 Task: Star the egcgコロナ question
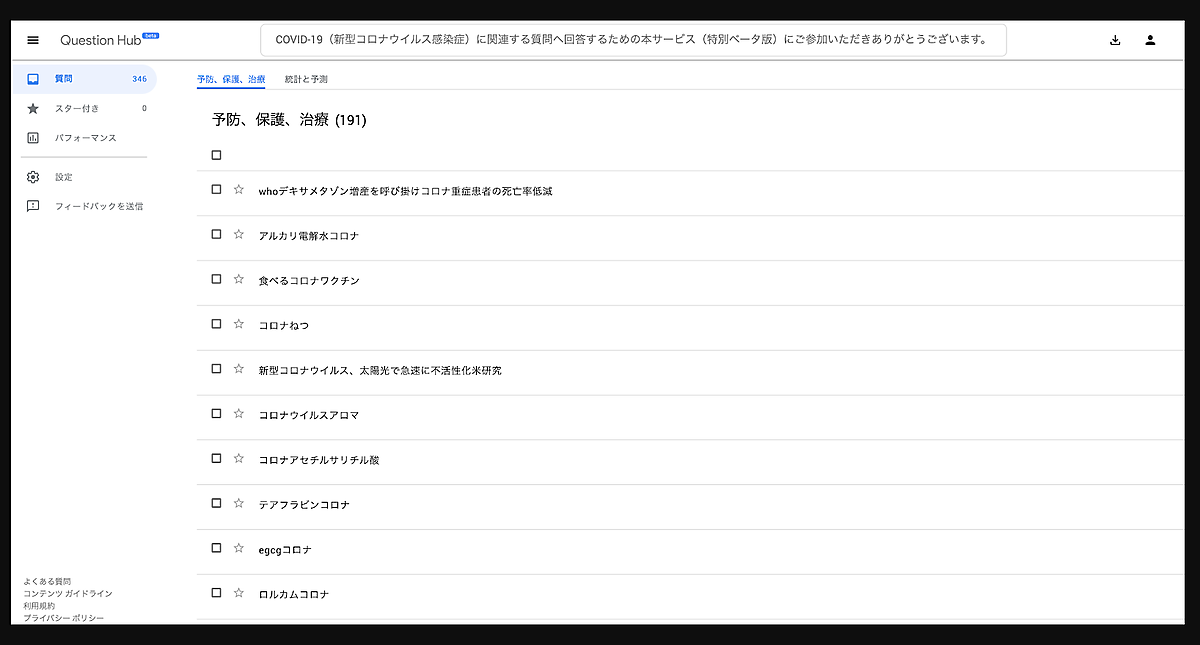click(238, 548)
